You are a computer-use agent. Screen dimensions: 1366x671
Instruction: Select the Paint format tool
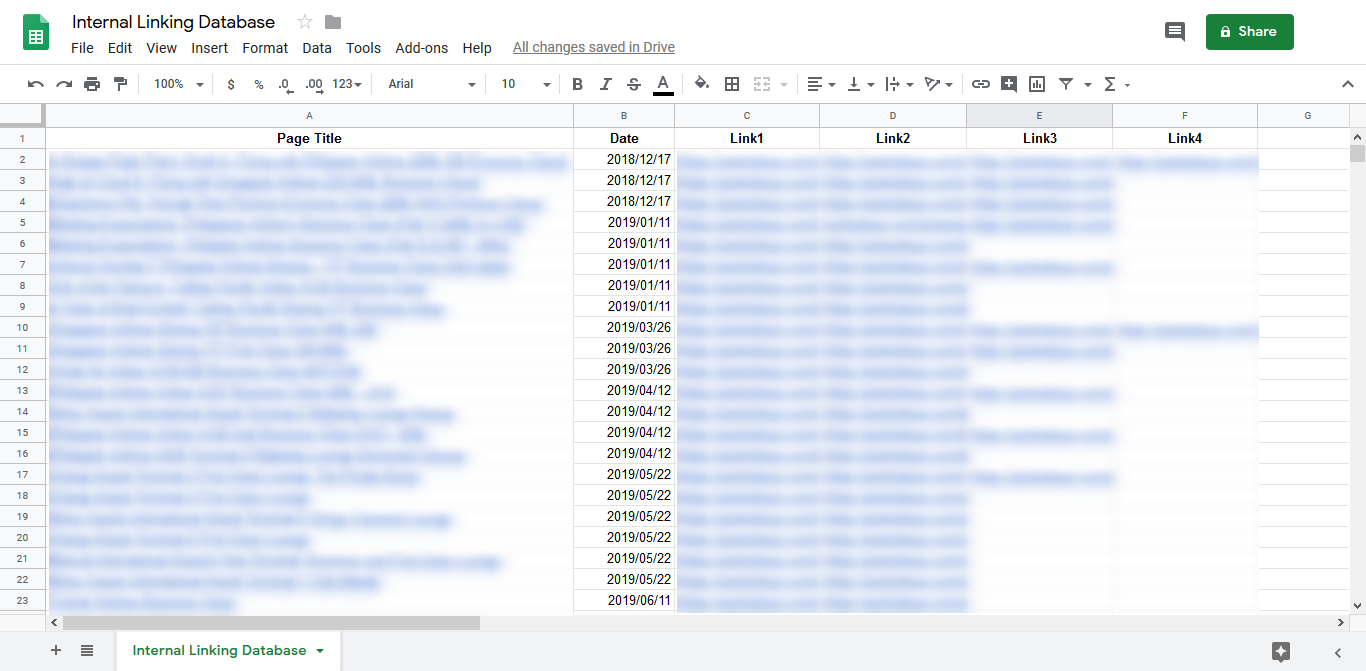(121, 84)
